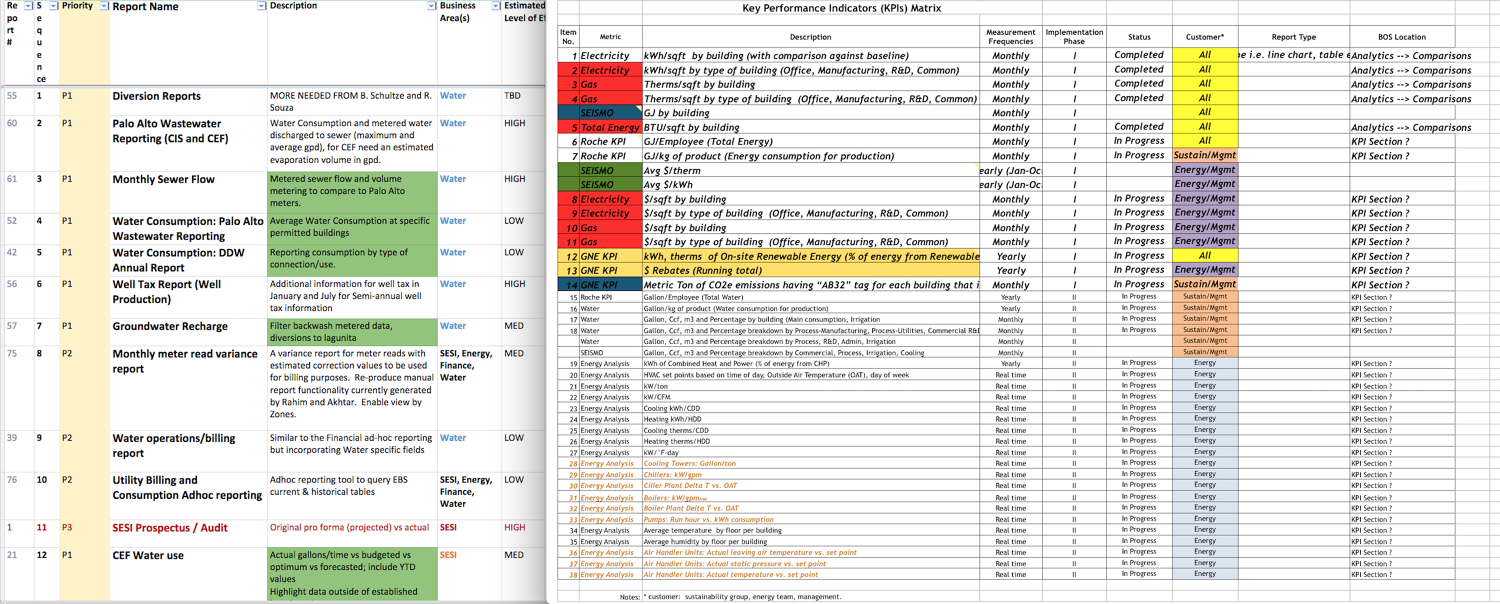The height and width of the screenshot is (604, 1500).
Task: Open the Report Name filter dropdown
Action: [262, 7]
